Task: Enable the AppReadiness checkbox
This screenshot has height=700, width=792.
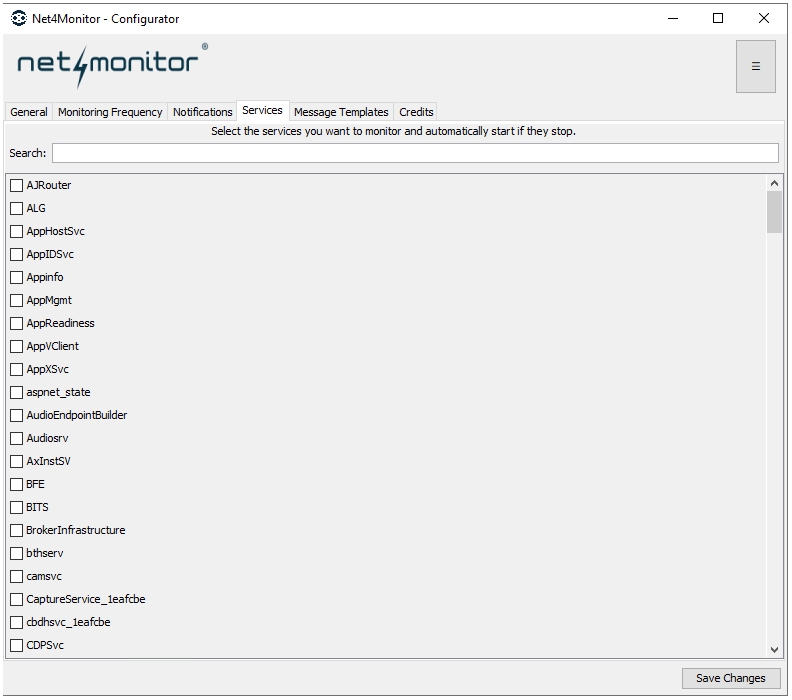Action: point(17,323)
